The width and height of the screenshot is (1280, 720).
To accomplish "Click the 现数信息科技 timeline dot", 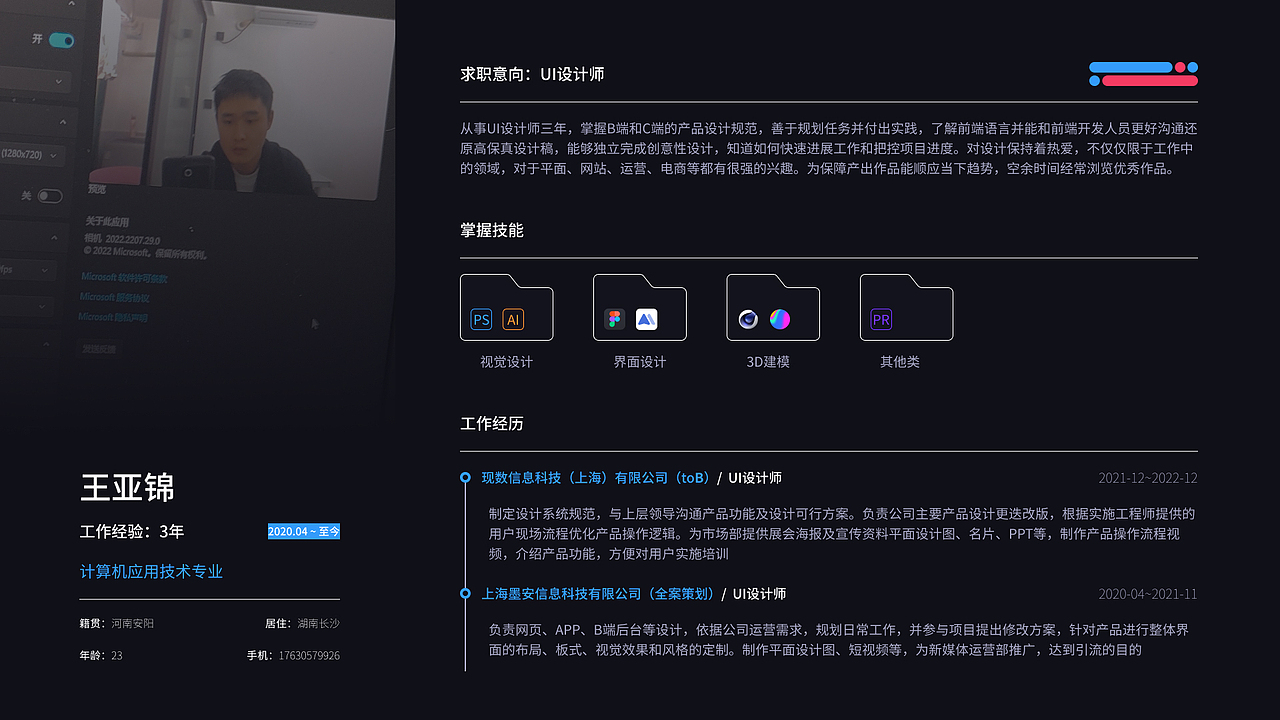I will [465, 478].
